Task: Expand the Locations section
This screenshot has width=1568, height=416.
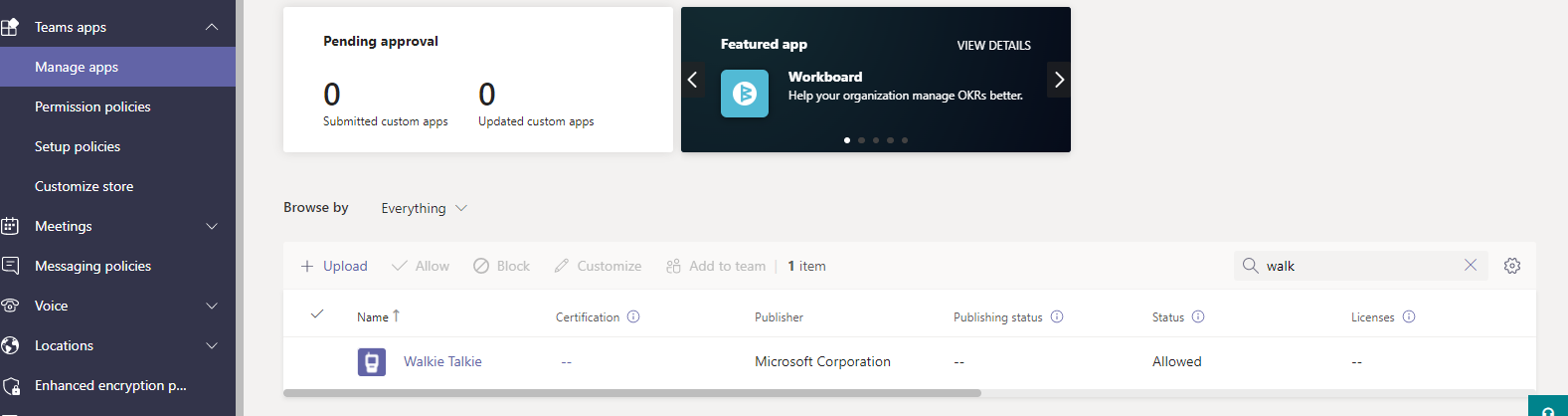Action: (212, 345)
